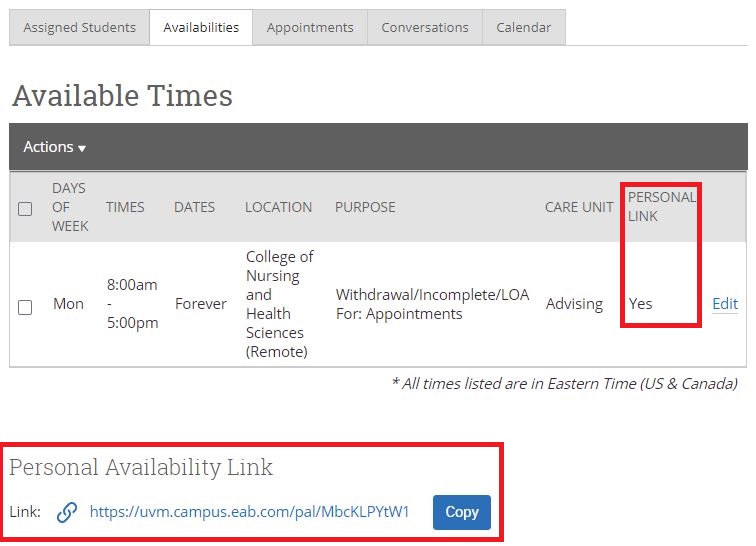Viewport: 756px width, 546px height.
Task: Click the Personal Link column header
Action: 660,206
